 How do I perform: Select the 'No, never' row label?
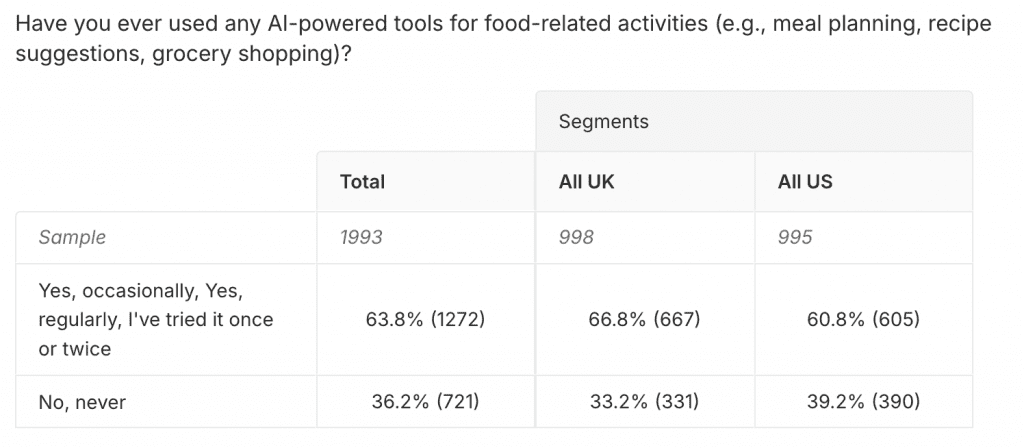[83, 403]
